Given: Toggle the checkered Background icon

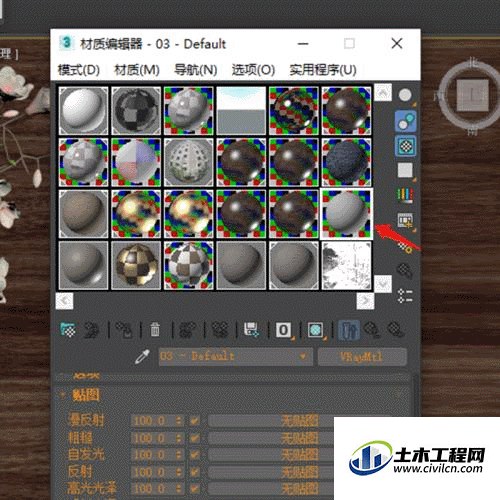Looking at the screenshot, I should (405, 146).
